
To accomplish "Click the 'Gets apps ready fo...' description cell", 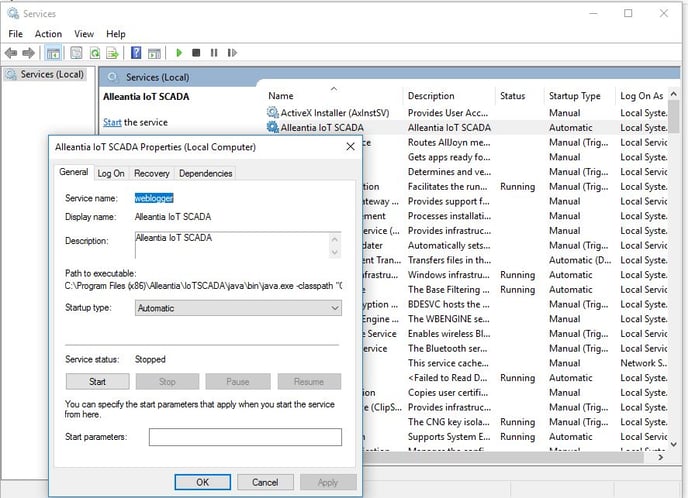I will (449, 157).
